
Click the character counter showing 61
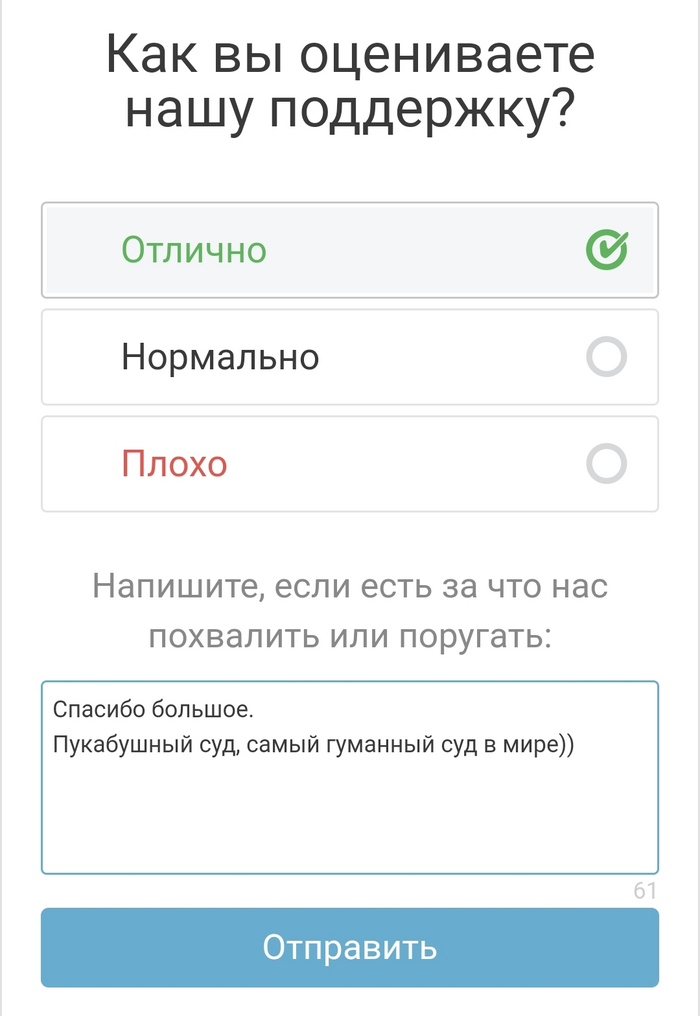click(x=645, y=890)
